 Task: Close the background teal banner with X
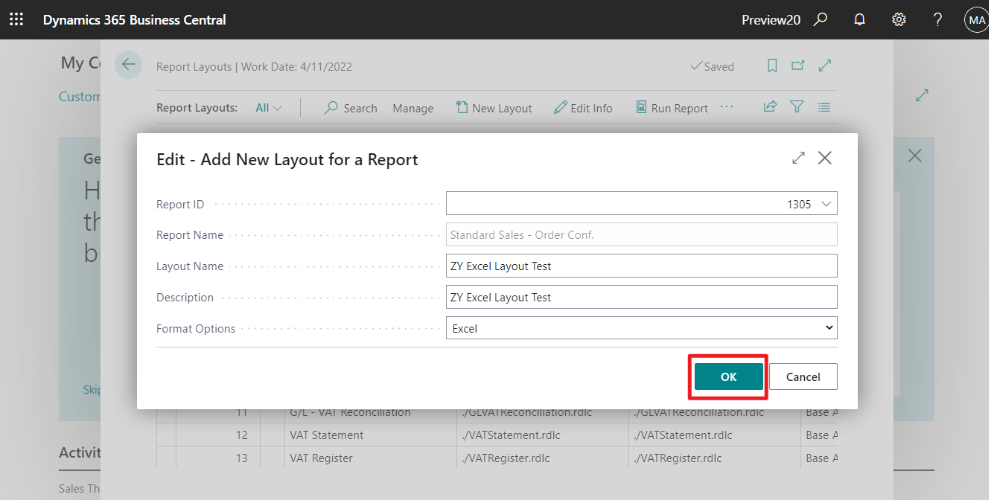click(915, 156)
